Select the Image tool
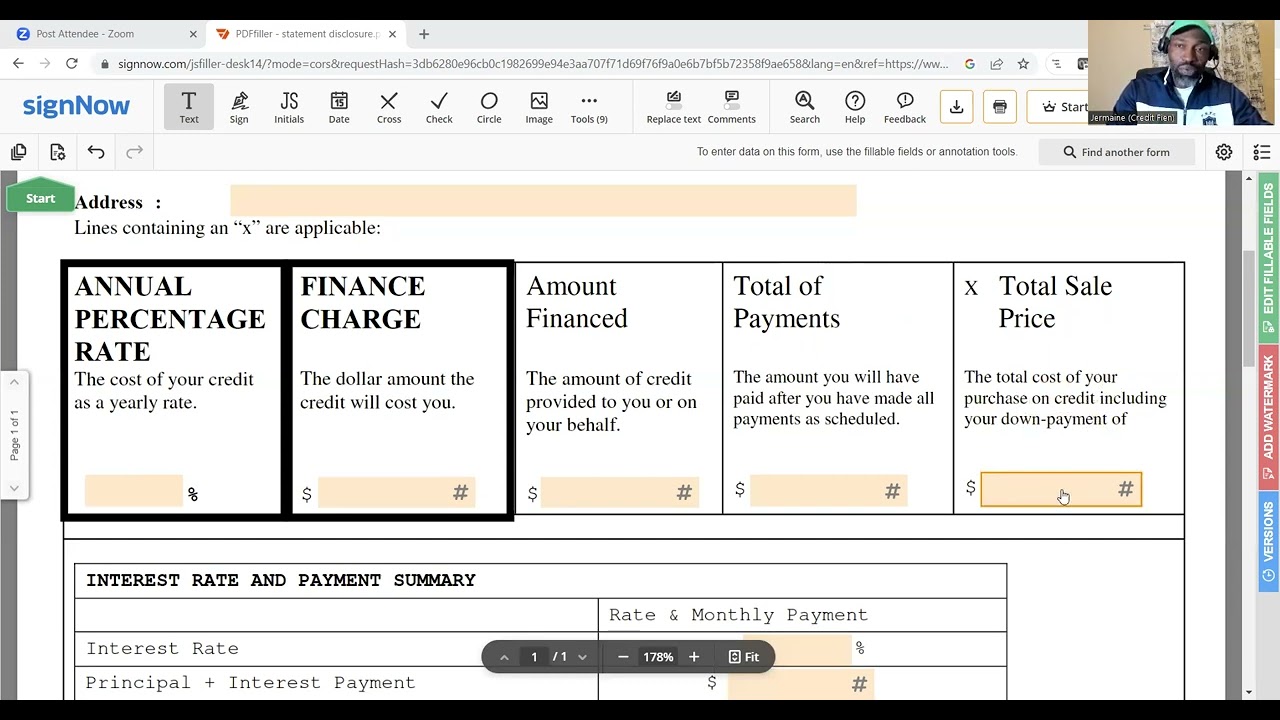 tap(539, 107)
